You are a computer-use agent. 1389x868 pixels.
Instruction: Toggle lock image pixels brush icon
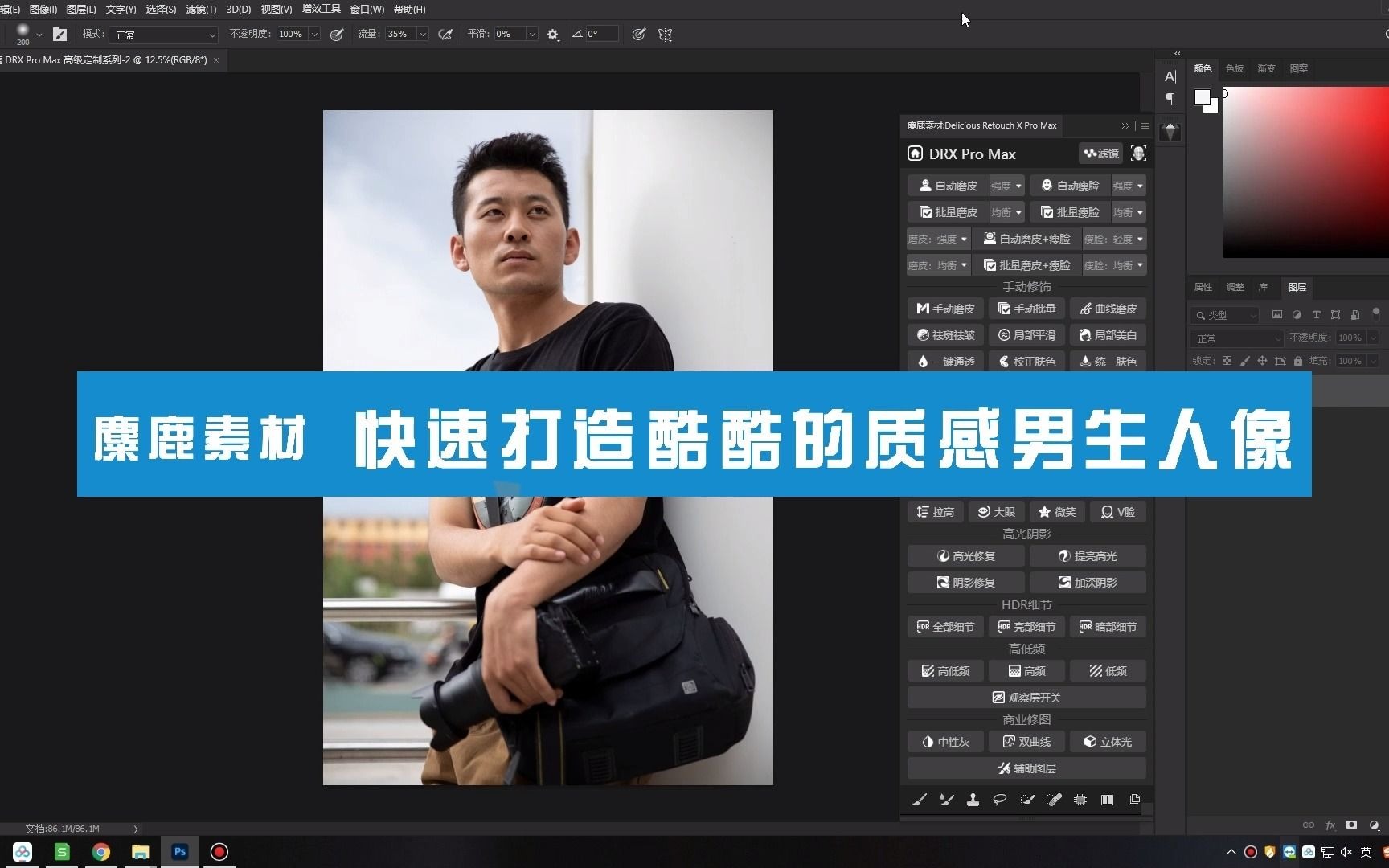1244,361
